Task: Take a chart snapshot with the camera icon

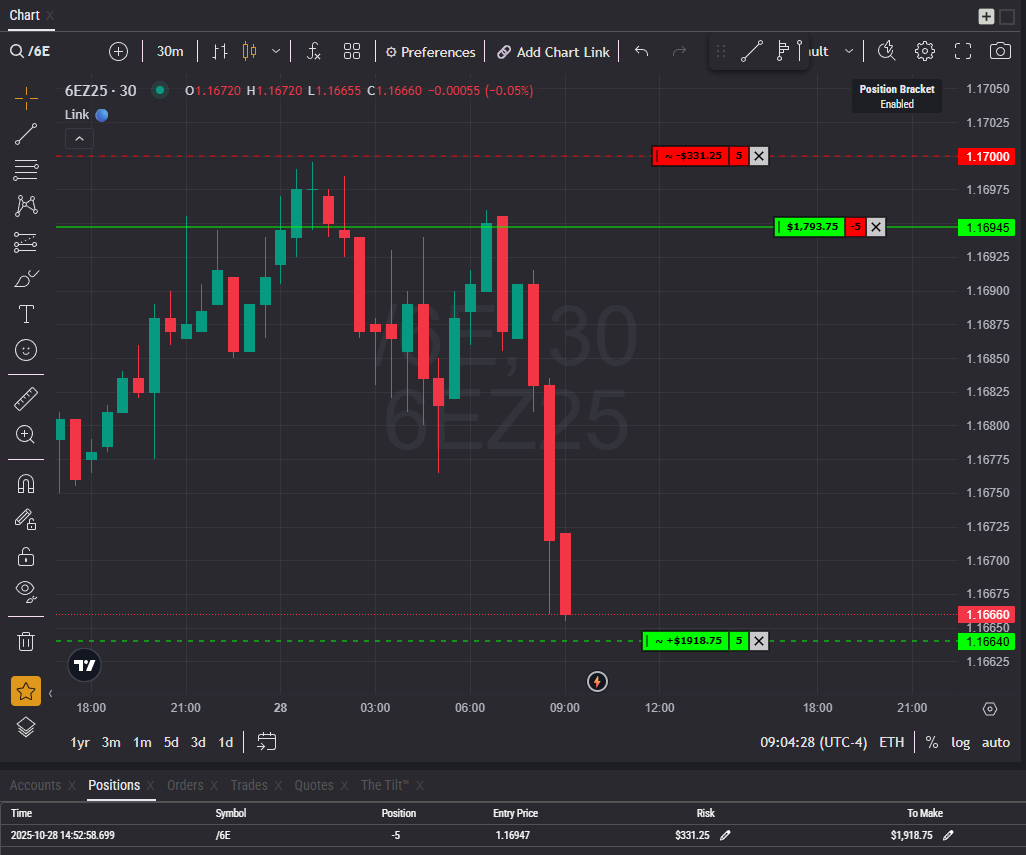Action: [x=1000, y=51]
